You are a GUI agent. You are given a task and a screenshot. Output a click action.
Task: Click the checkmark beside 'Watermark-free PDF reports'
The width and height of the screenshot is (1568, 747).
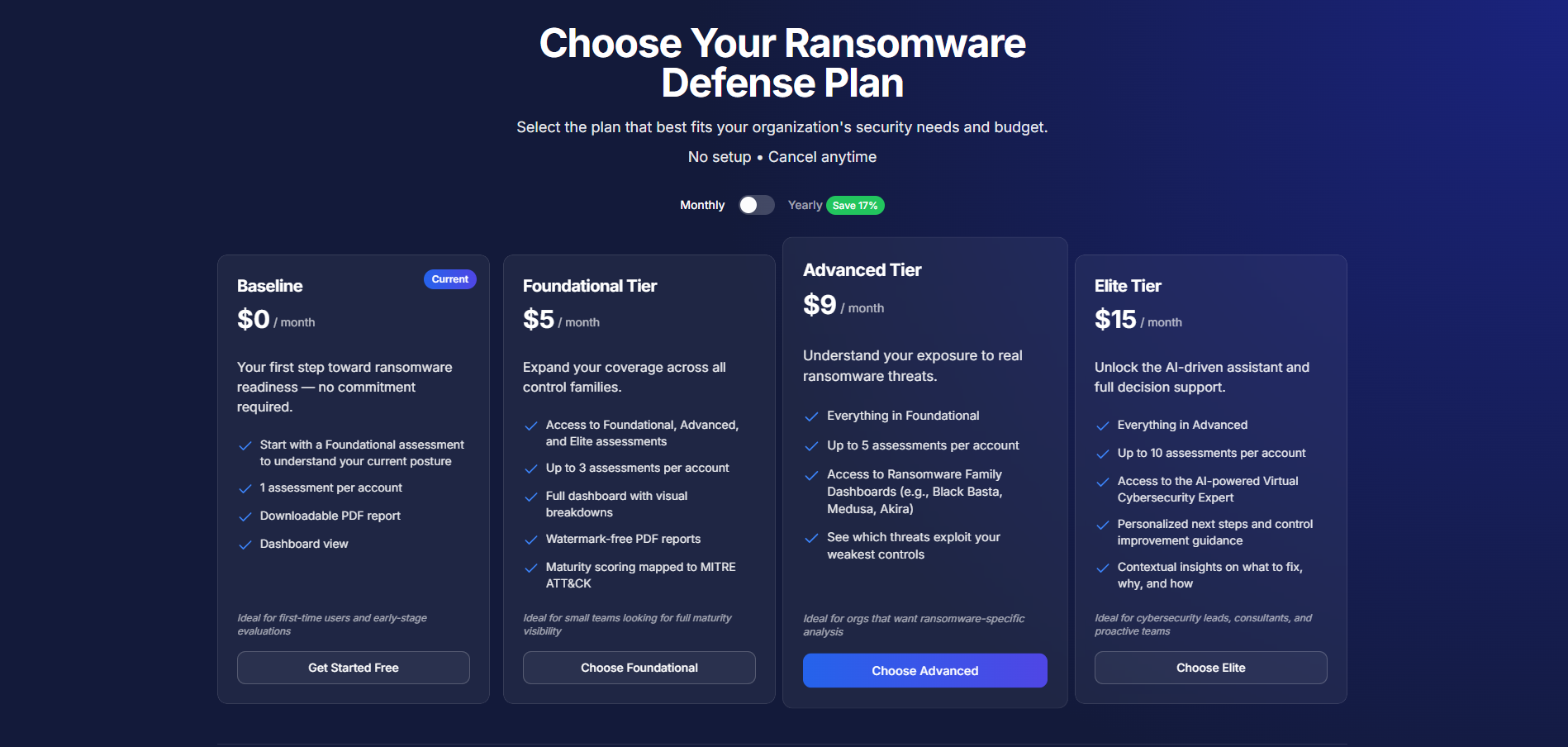click(x=530, y=539)
